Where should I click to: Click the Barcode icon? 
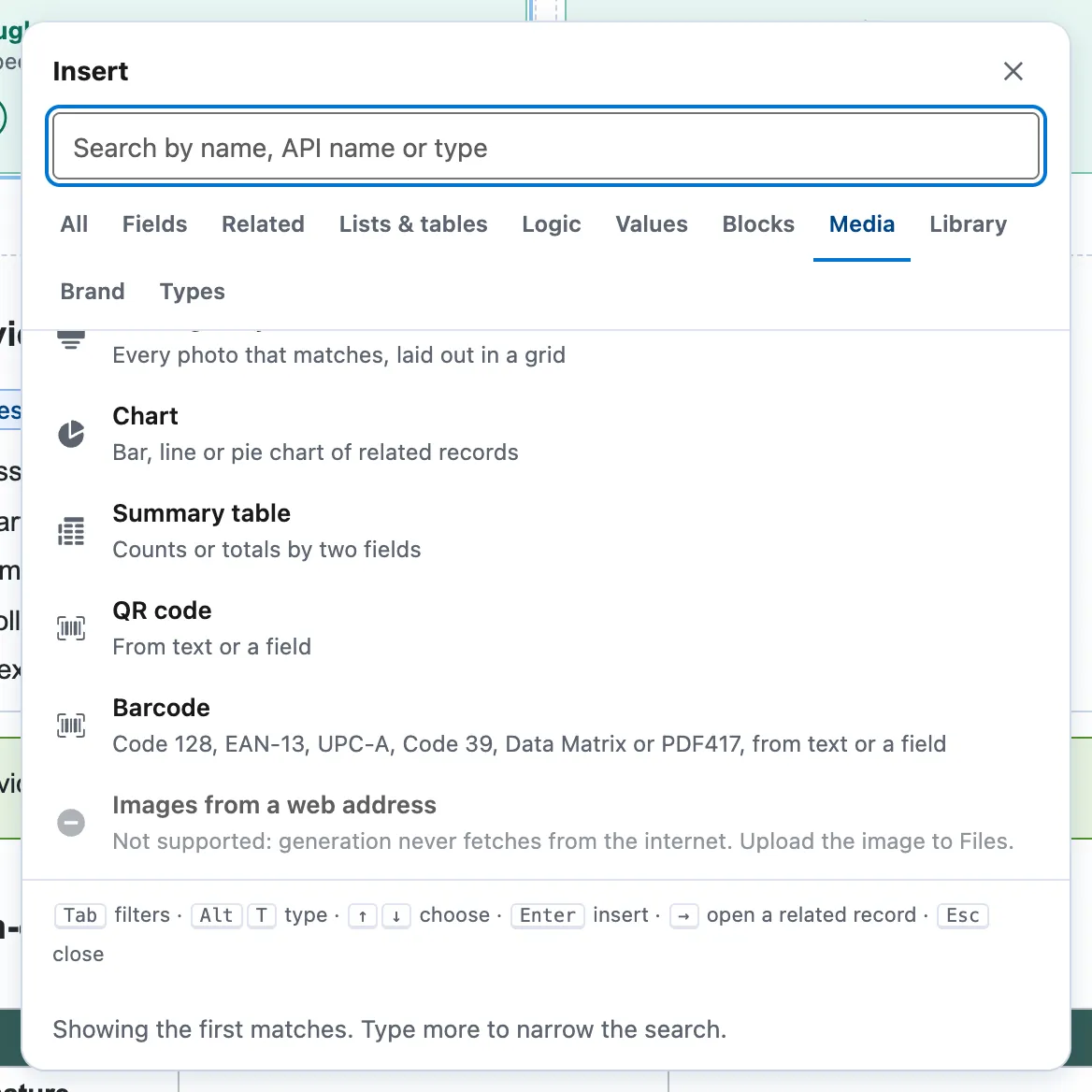tap(70, 726)
